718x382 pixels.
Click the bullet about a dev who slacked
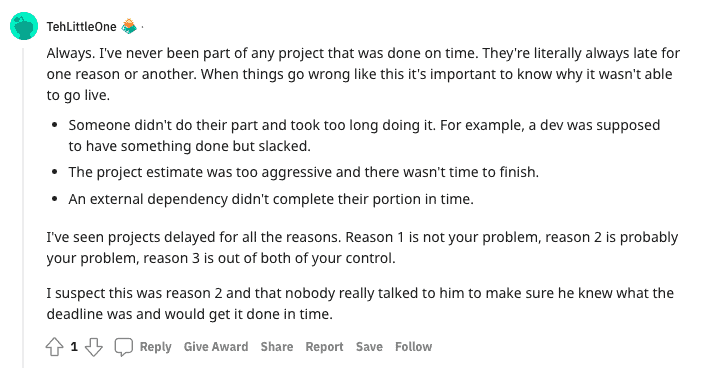[x=364, y=136]
